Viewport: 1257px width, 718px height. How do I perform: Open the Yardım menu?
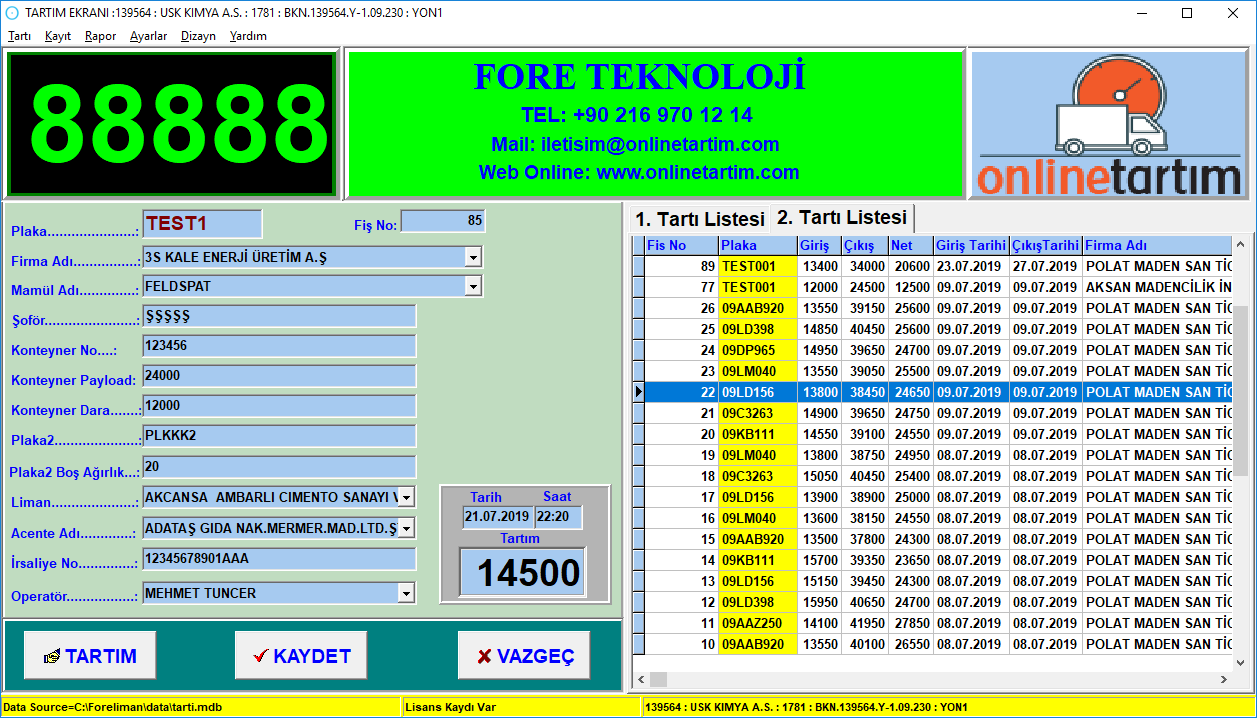pos(248,36)
